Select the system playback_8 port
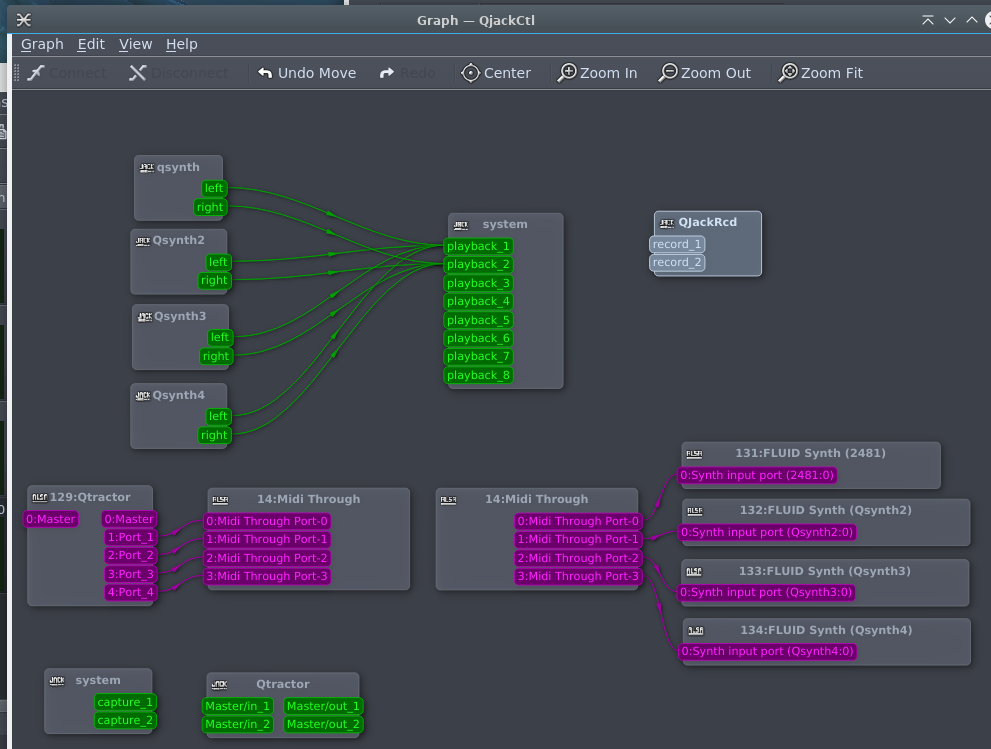Viewport: 991px width, 749px height. pos(478,375)
